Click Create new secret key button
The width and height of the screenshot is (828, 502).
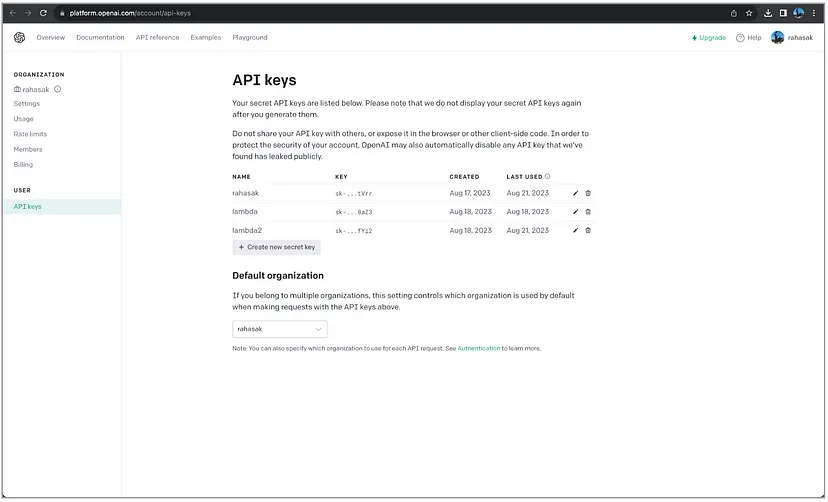276,247
